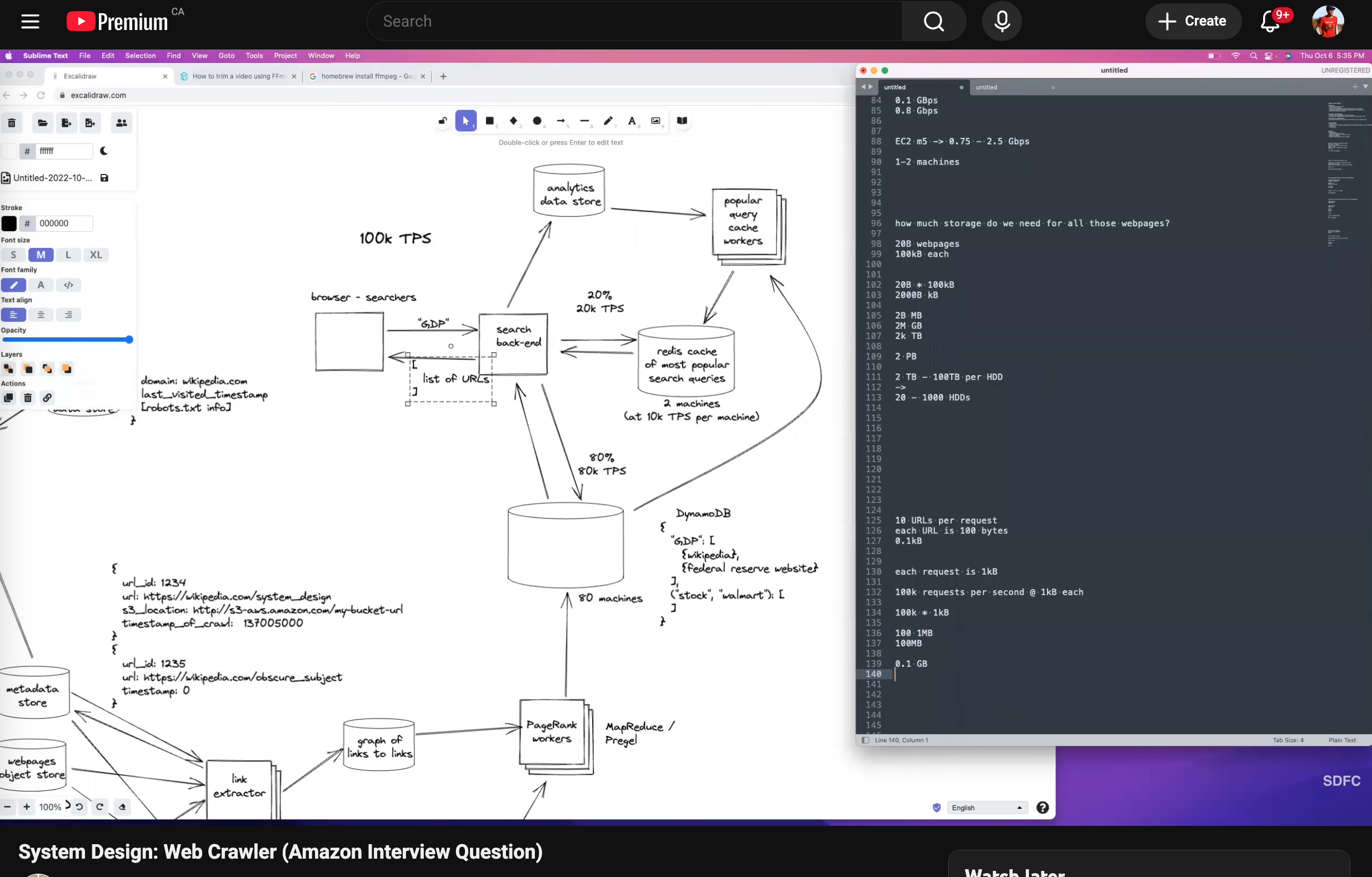
Task: Expand the YouTube guide hamburger menu
Action: click(29, 21)
